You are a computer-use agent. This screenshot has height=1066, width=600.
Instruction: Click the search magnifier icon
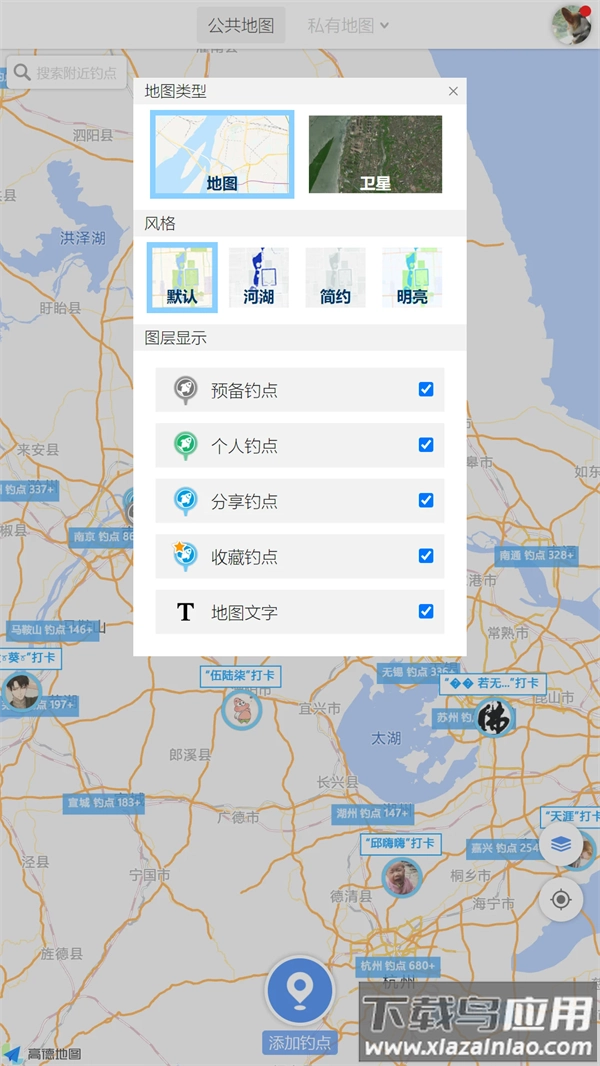[x=22, y=73]
